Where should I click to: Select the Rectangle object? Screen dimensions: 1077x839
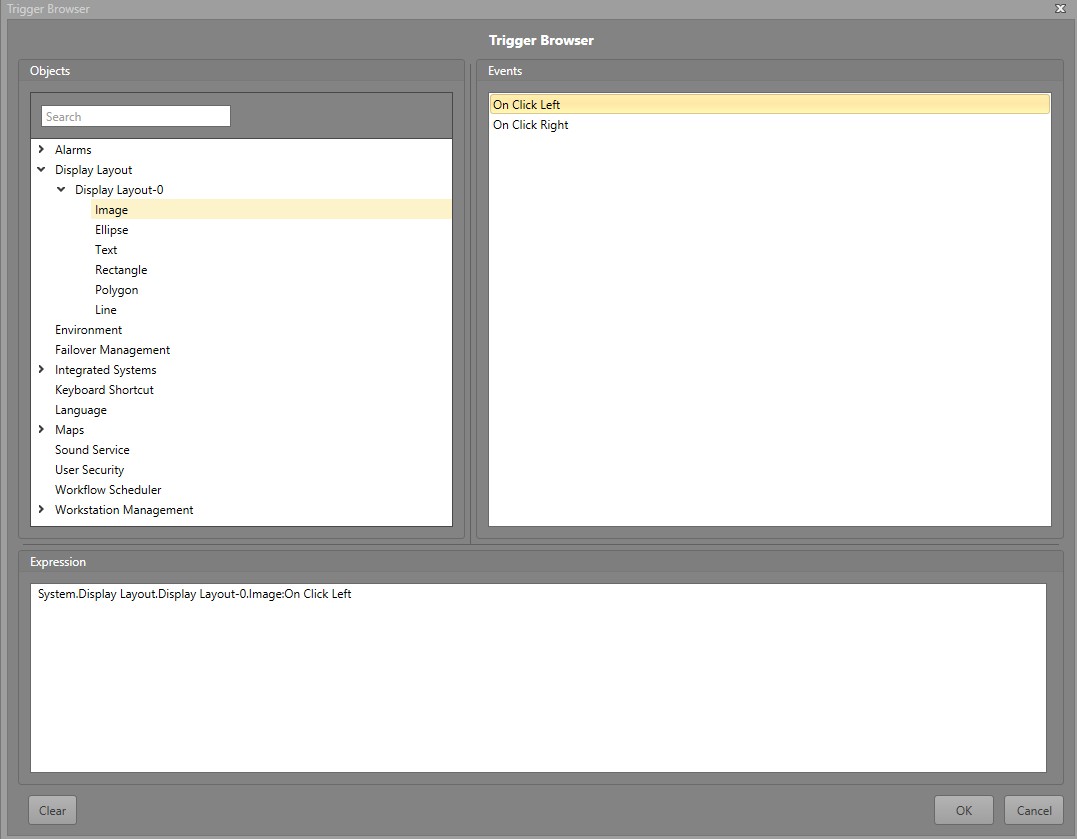pos(121,270)
